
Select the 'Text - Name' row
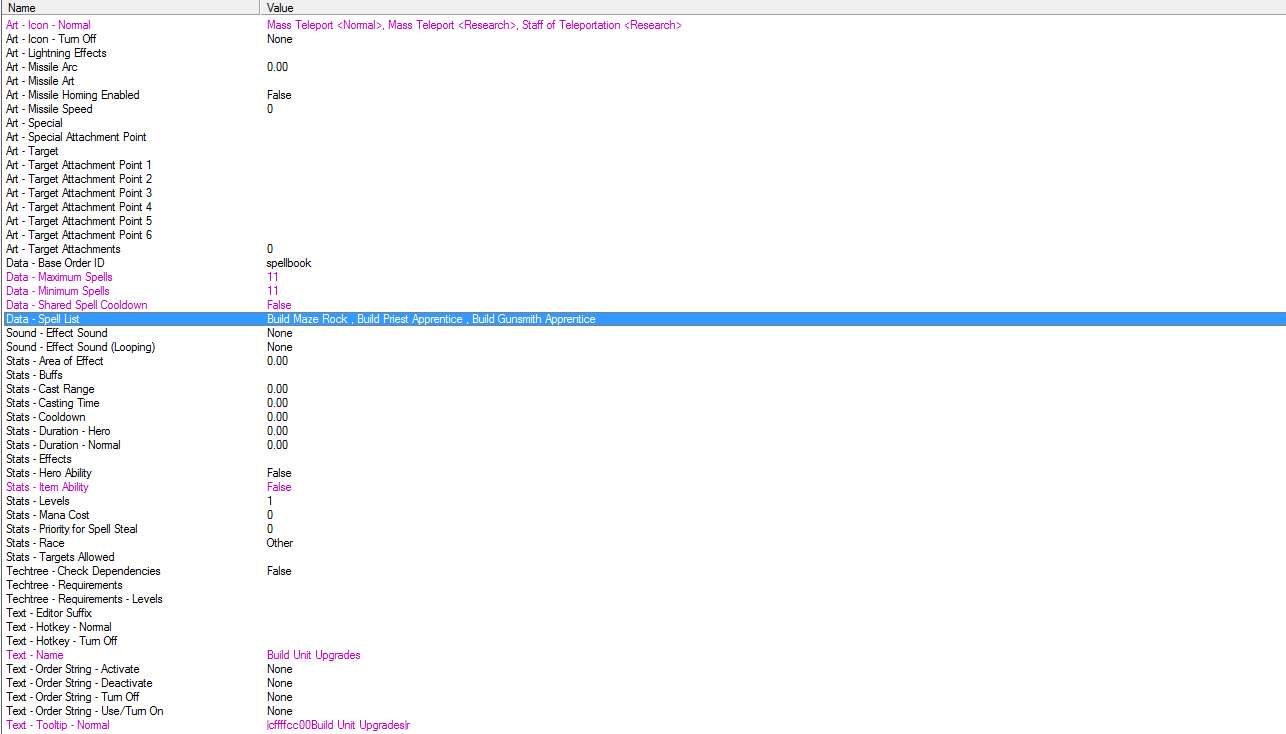[643, 655]
